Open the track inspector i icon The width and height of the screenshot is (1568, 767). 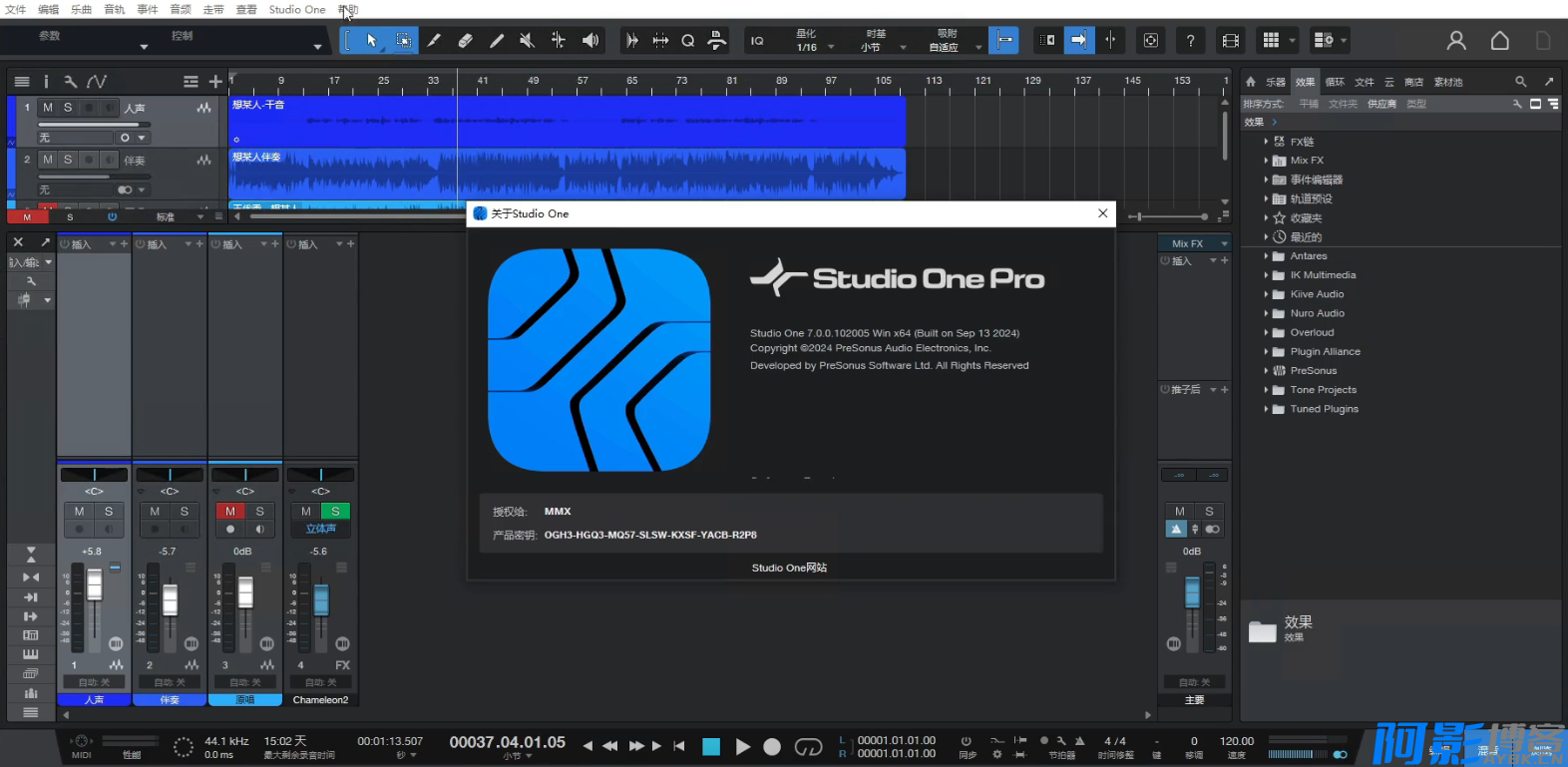click(x=46, y=82)
